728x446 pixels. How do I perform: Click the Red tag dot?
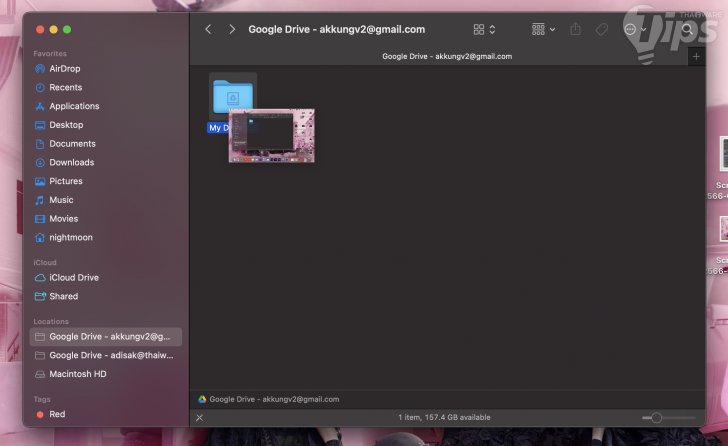(x=40, y=414)
